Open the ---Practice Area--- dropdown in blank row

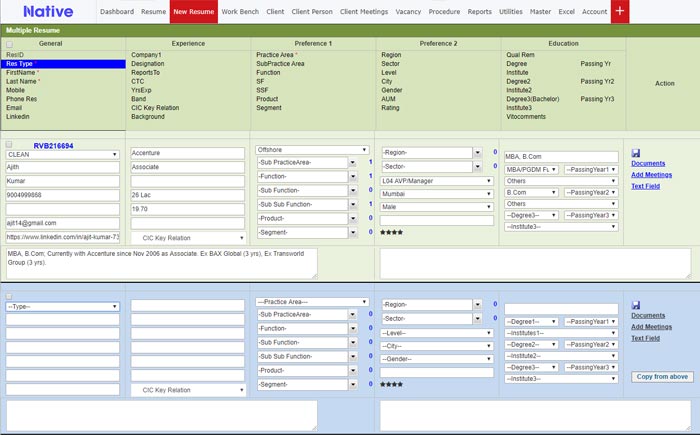coord(312,302)
